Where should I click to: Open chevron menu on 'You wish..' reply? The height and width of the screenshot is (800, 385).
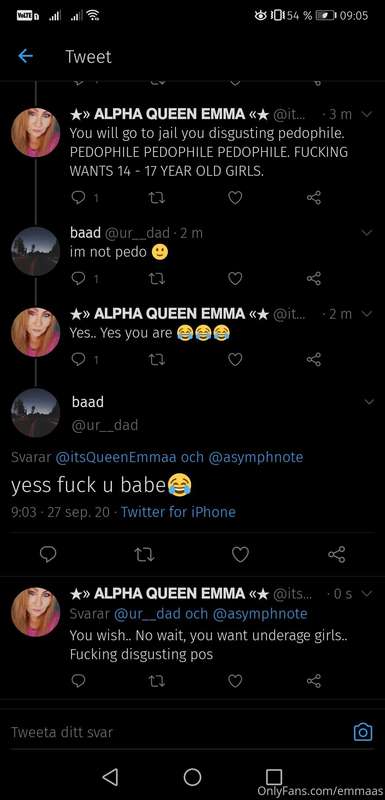pyautogui.click(x=366, y=593)
